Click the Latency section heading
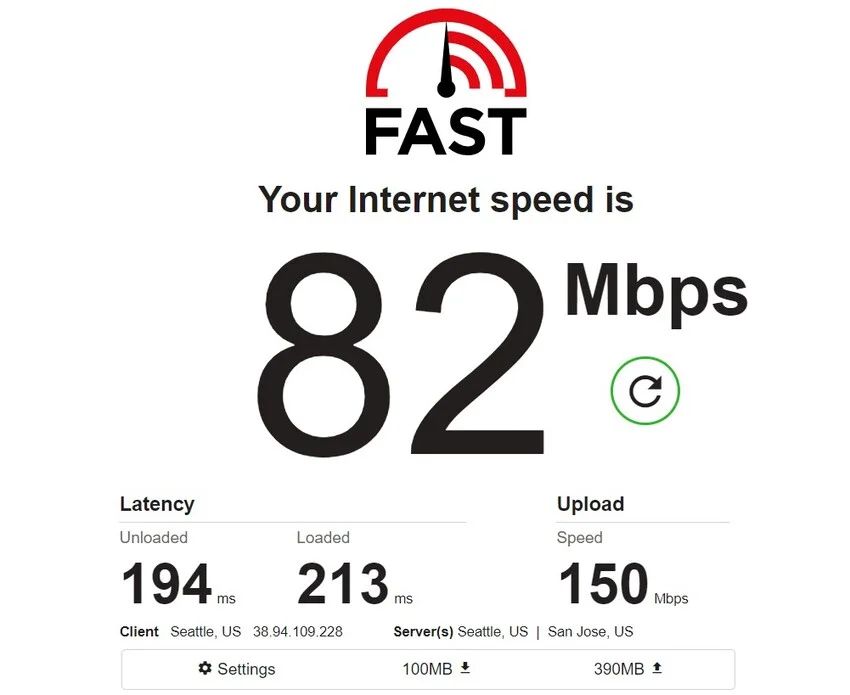Image resolution: width=850 pixels, height=695 pixels. (x=157, y=504)
